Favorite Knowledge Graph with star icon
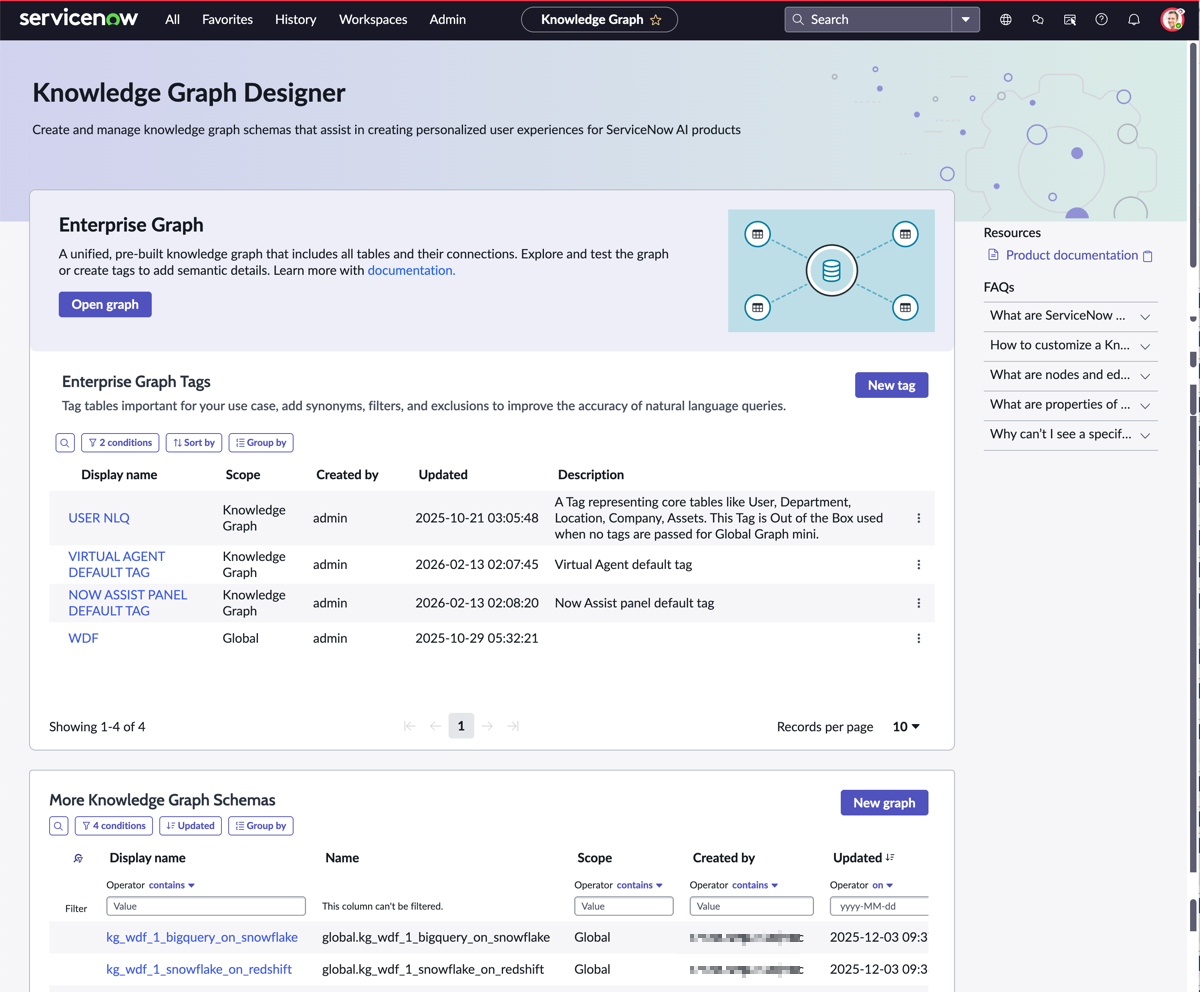1200x992 pixels. pyautogui.click(x=656, y=20)
